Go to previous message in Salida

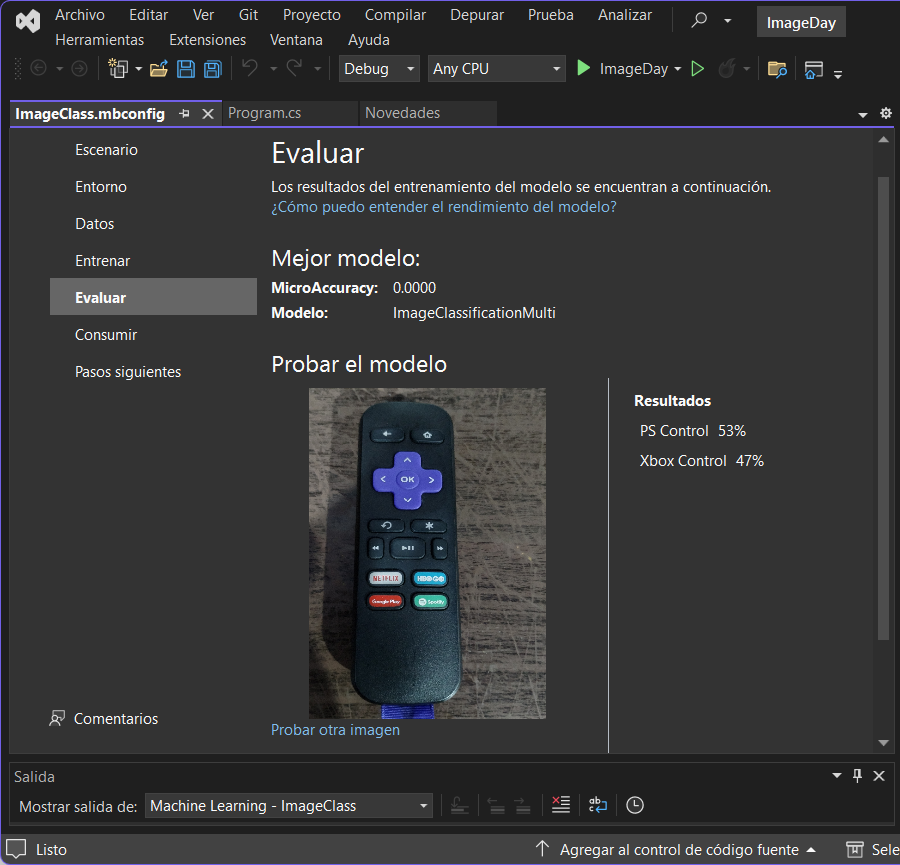point(496,805)
